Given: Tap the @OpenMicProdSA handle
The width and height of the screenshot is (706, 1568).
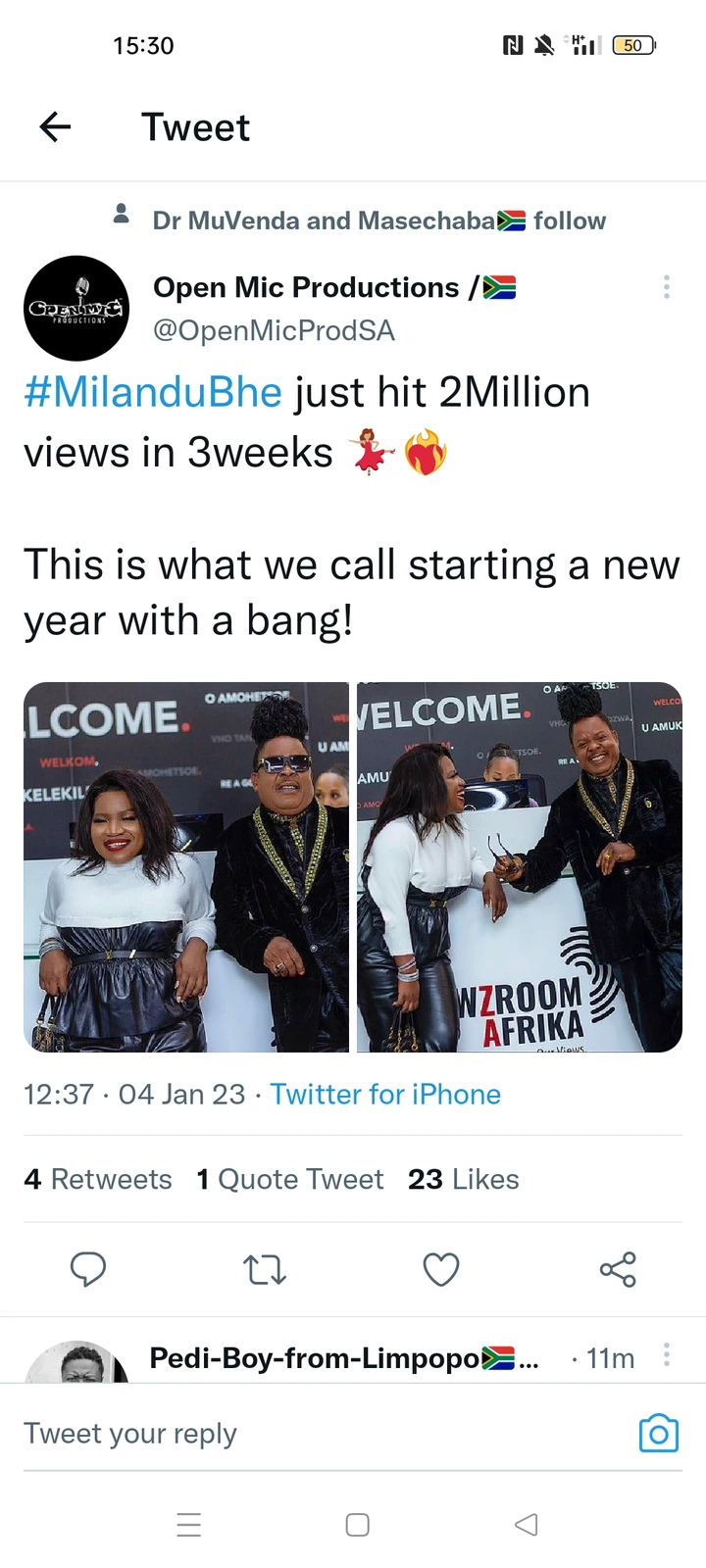Looking at the screenshot, I should pos(274,331).
